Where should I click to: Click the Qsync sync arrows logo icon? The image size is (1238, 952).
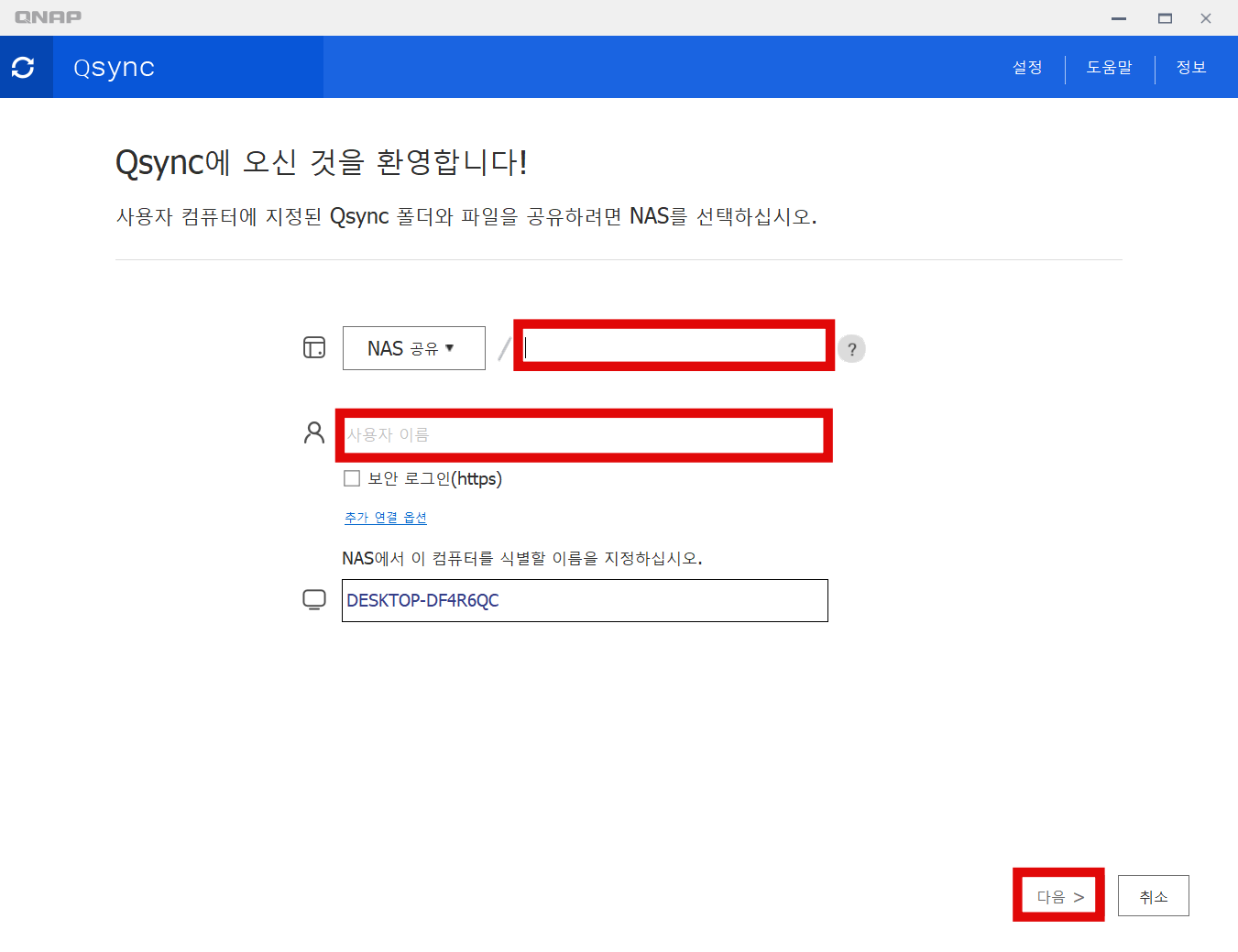coord(23,67)
